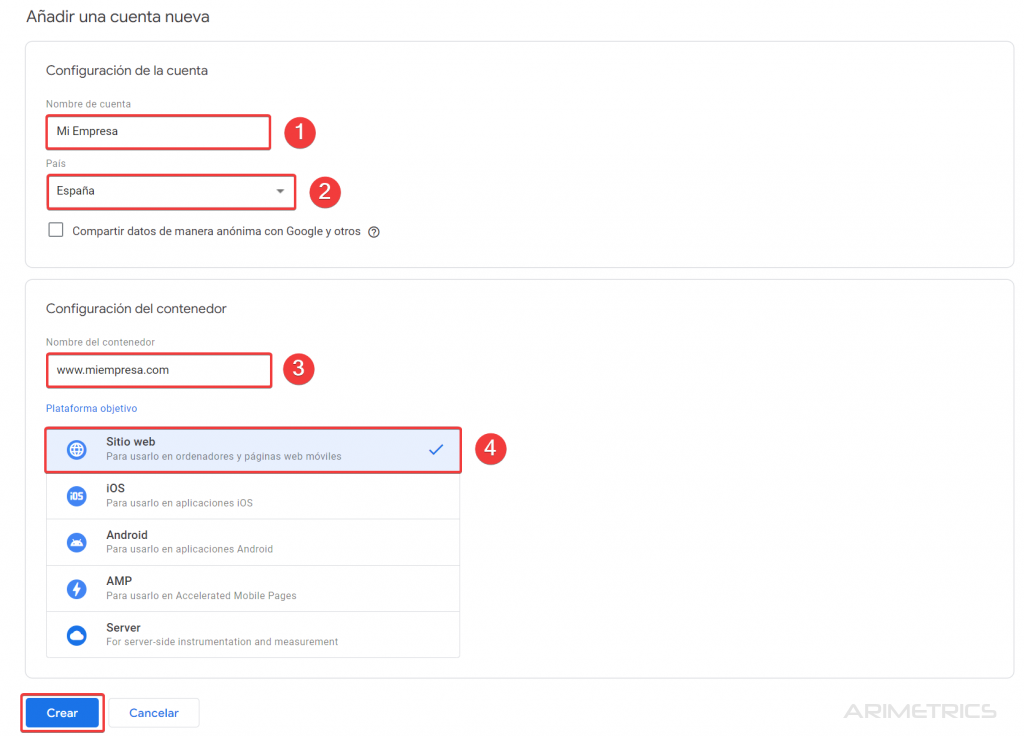Click the Android robot icon
Screen dimensions: 1024x736
click(x=76, y=542)
